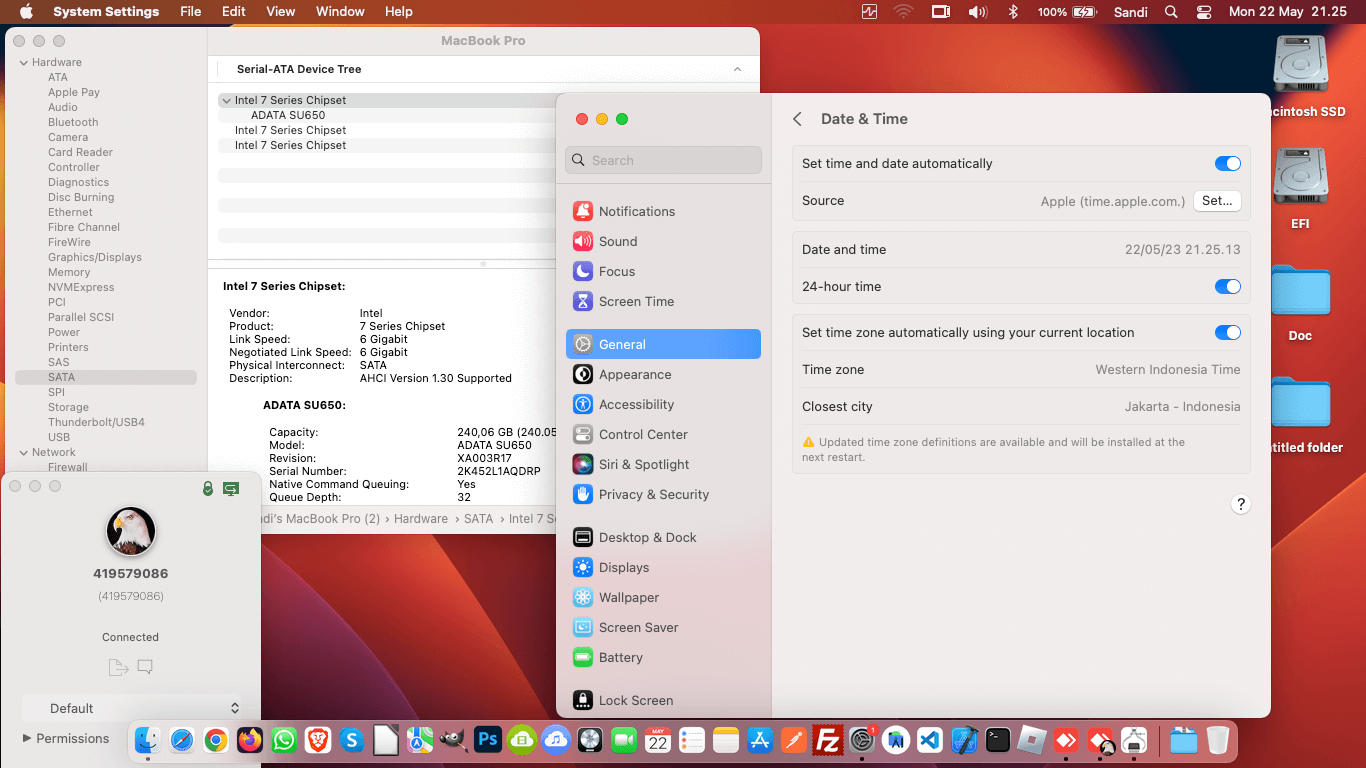1366x768 pixels.
Task: Expand the Permissions disclosure triangle
Action: click(x=27, y=738)
